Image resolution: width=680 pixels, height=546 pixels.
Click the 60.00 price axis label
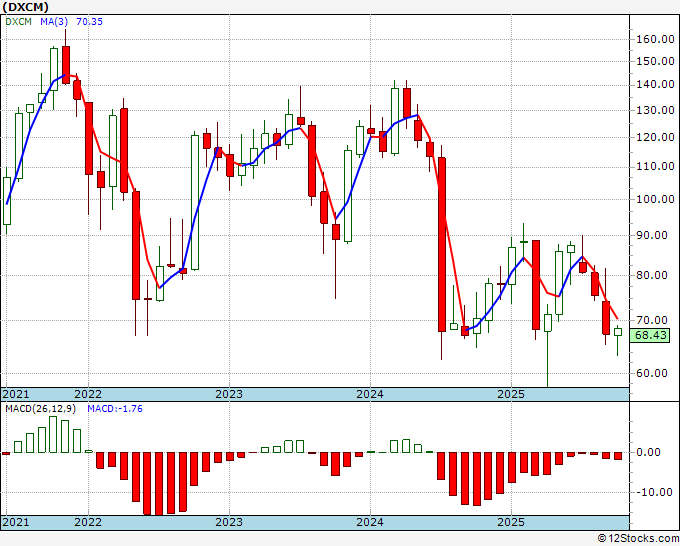652,373
